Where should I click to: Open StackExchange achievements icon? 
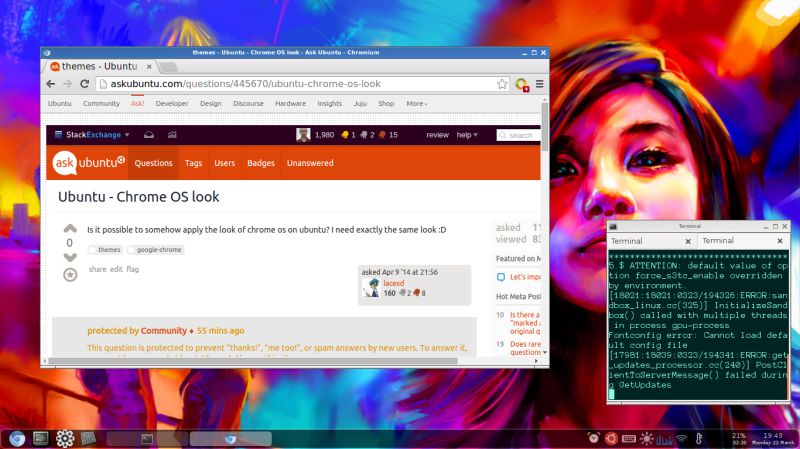pyautogui.click(x=172, y=135)
